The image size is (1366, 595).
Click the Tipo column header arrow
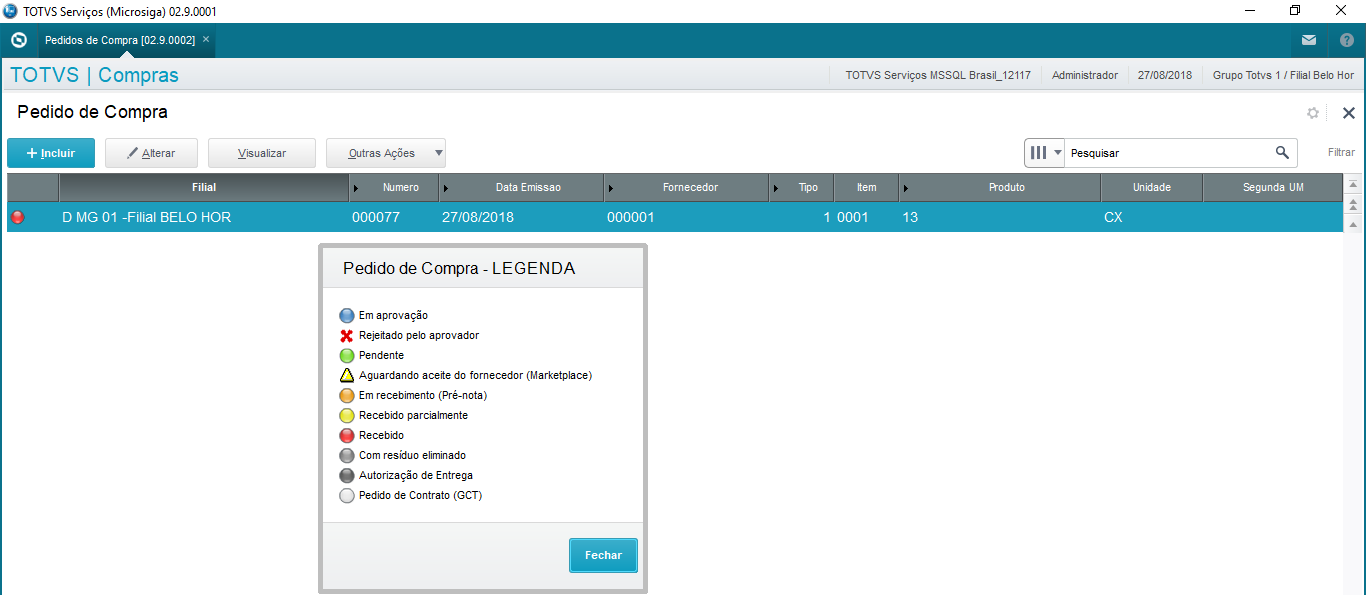[x=776, y=188]
